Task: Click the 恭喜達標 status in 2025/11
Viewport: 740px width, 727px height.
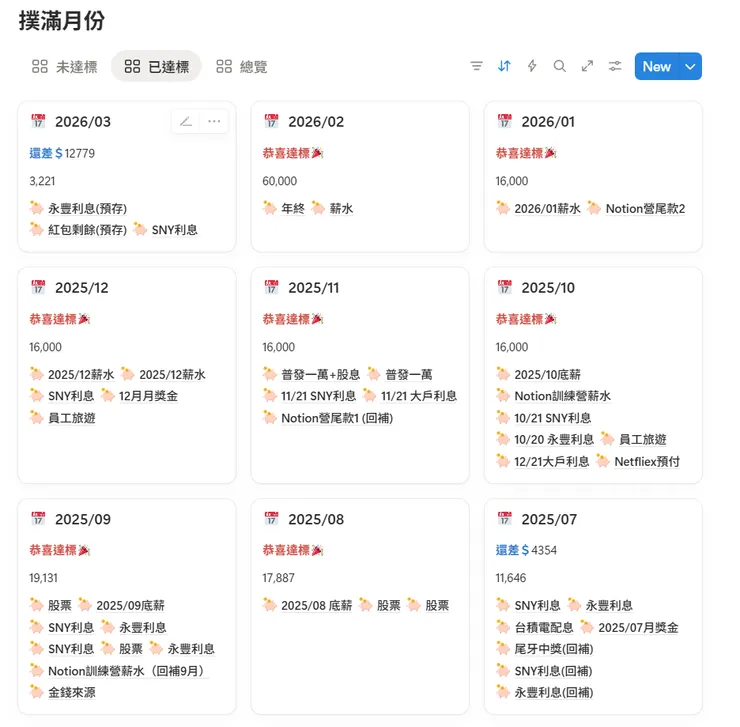Action: 293,319
